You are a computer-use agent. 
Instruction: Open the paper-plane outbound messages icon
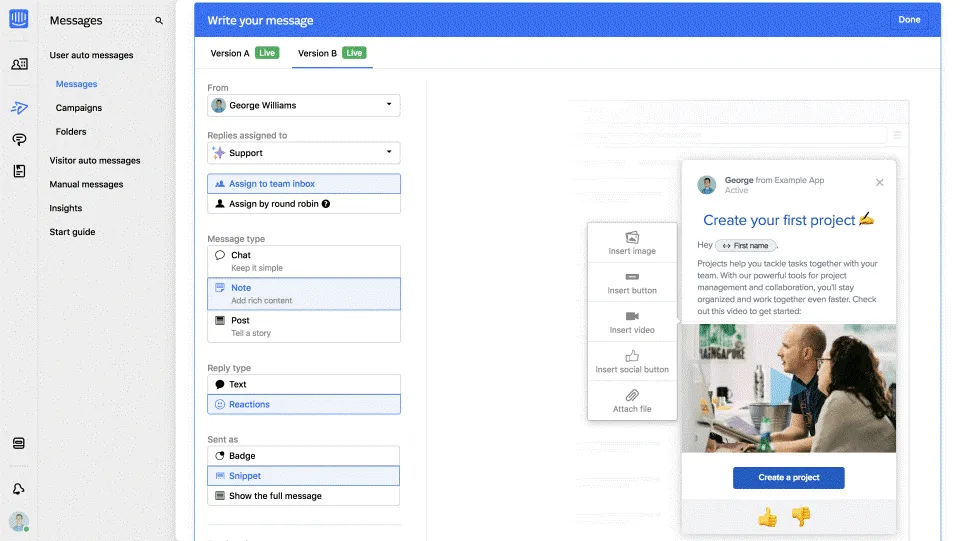pos(19,108)
